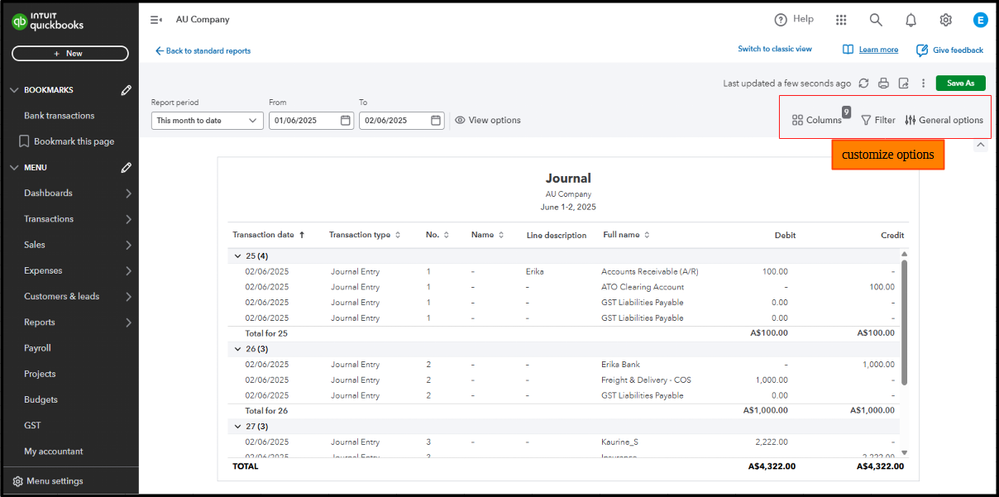This screenshot has width=999, height=497.
Task: Collapse the group 26 rows
Action: [x=237, y=349]
